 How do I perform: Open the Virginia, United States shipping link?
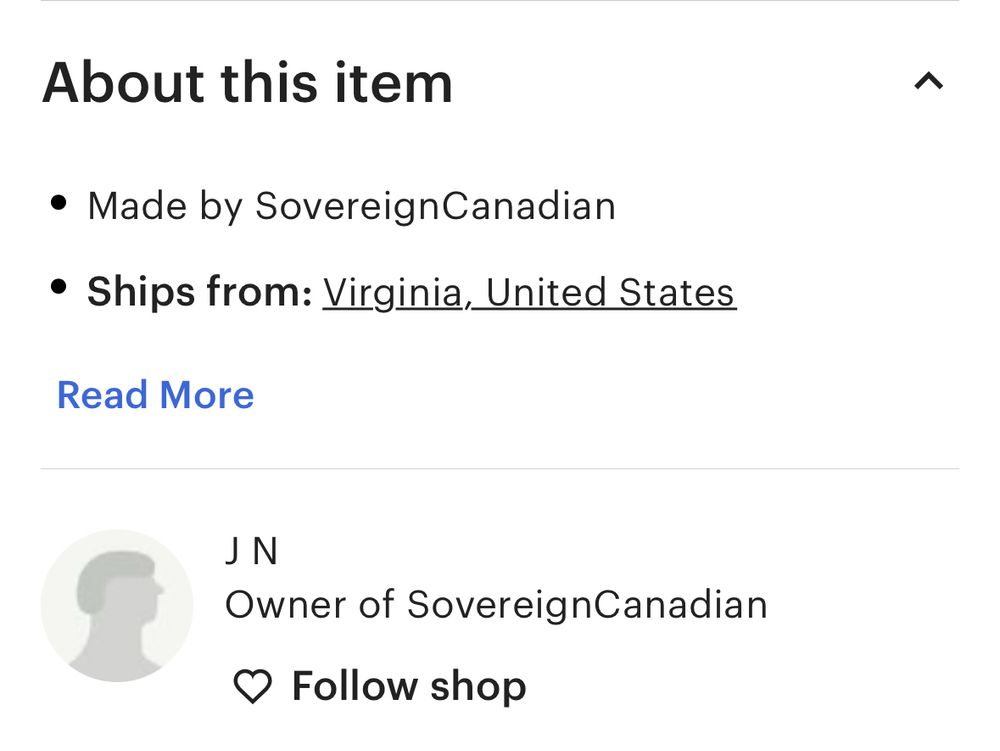pyautogui.click(x=527, y=292)
